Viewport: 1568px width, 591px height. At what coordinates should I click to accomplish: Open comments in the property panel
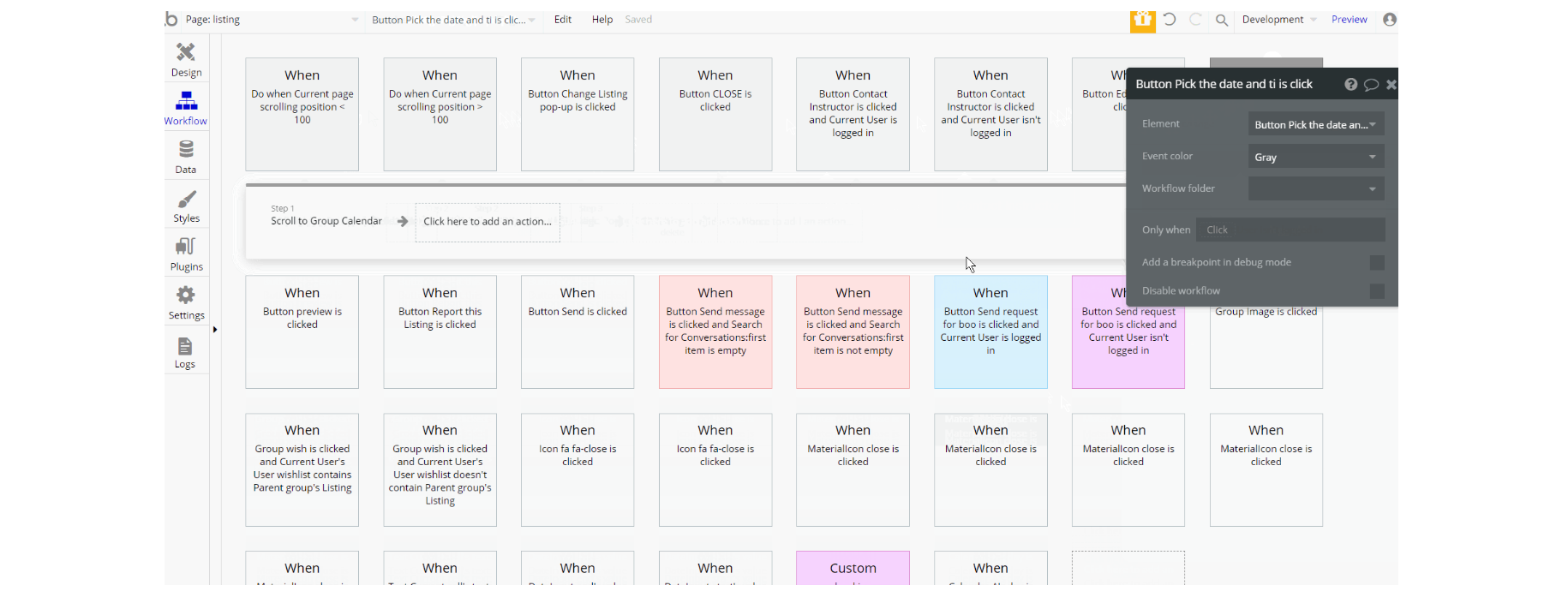[1371, 84]
